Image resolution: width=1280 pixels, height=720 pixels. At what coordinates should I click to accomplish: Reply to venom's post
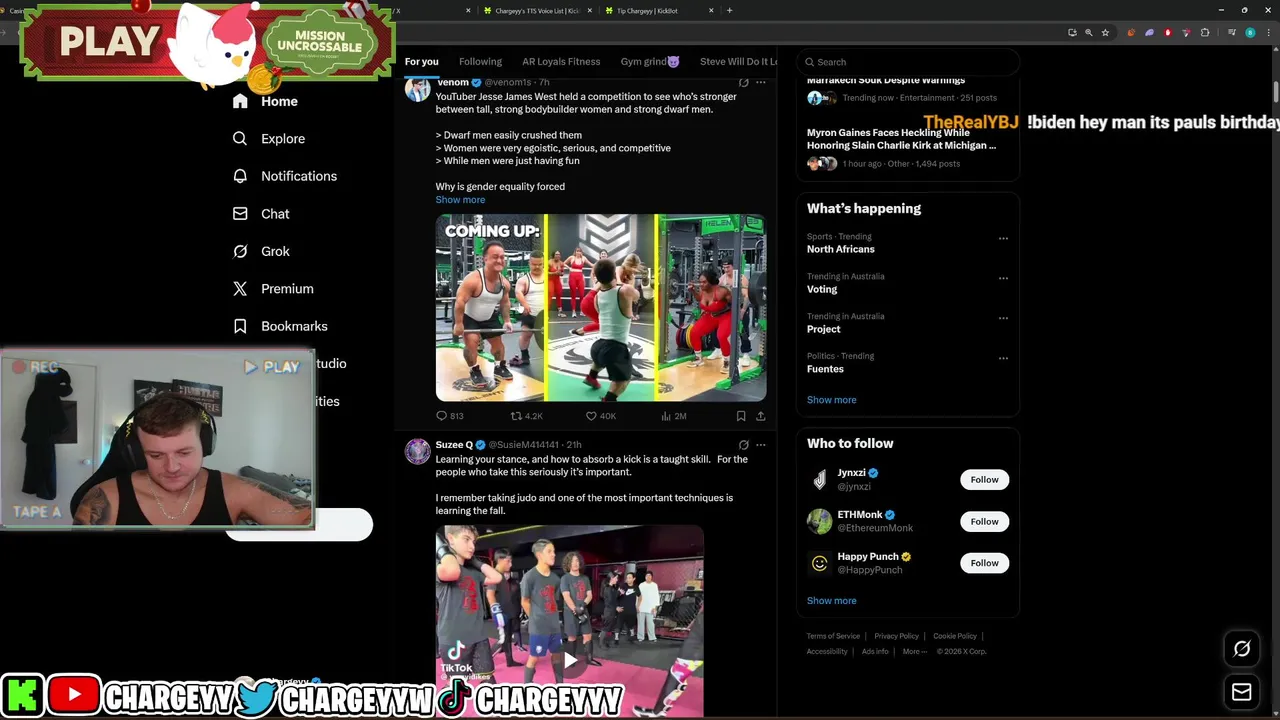(x=449, y=416)
